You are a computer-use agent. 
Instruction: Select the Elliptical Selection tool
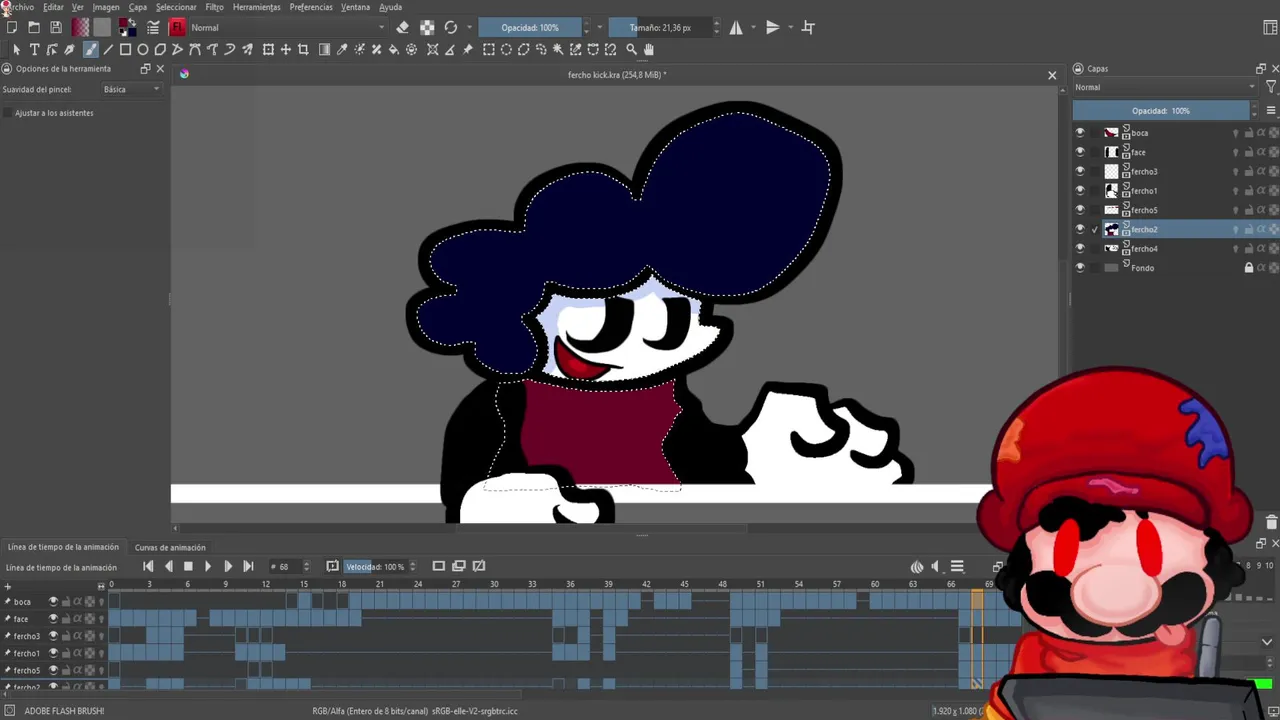pos(506,49)
